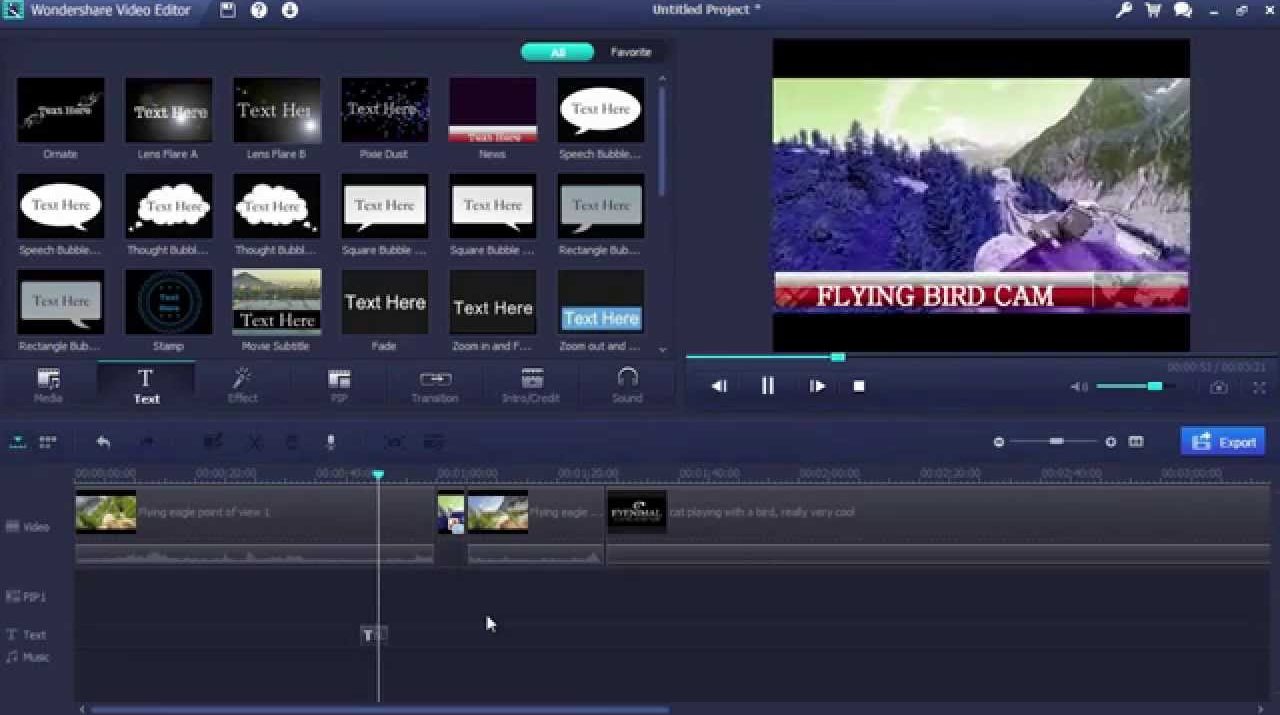
Task: Click the Export button
Action: coord(1223,442)
